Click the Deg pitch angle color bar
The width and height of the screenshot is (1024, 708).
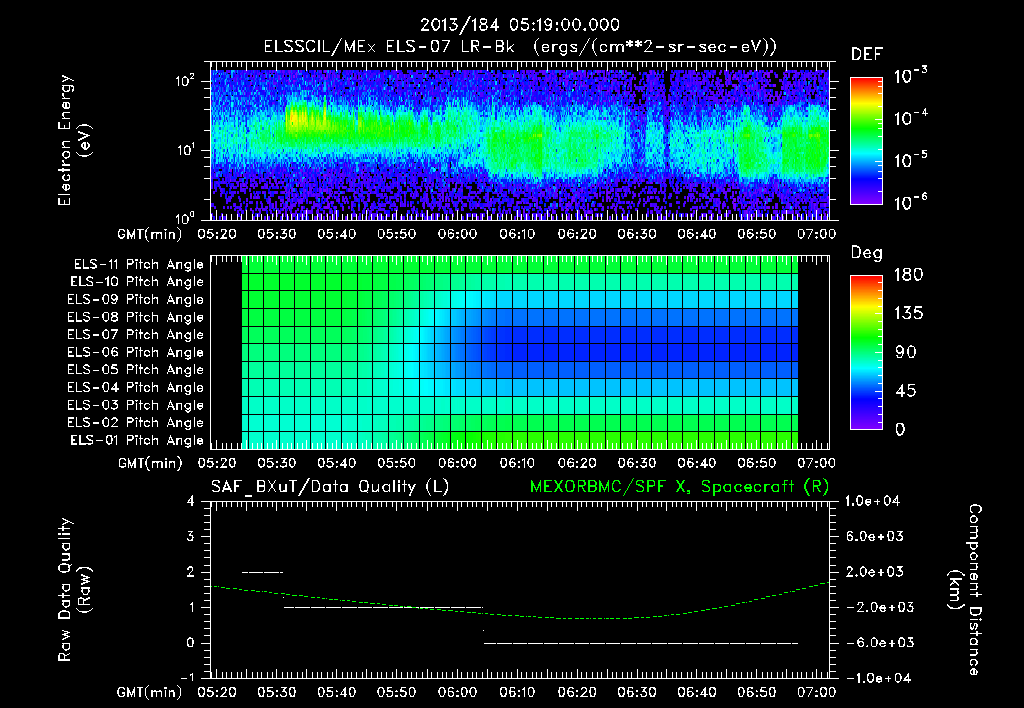click(866, 352)
